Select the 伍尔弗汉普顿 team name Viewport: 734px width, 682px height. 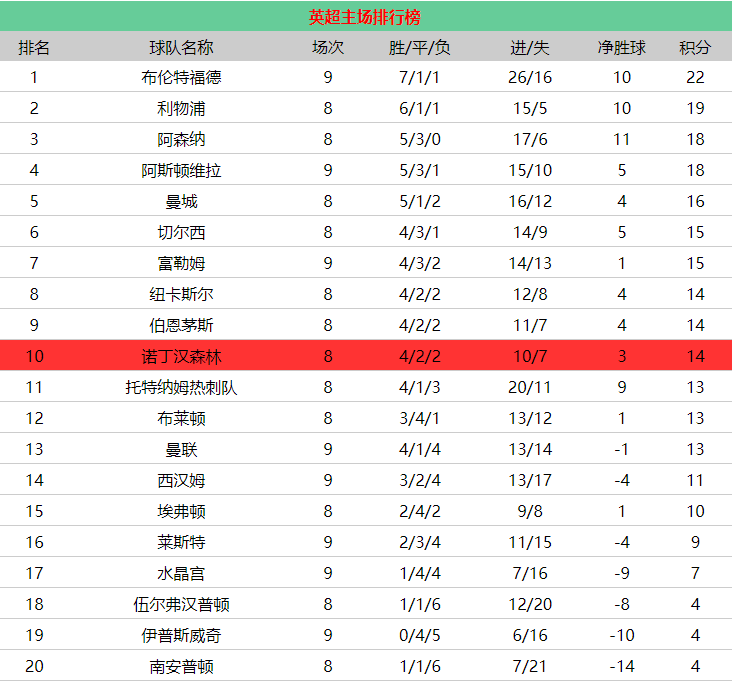(x=181, y=604)
